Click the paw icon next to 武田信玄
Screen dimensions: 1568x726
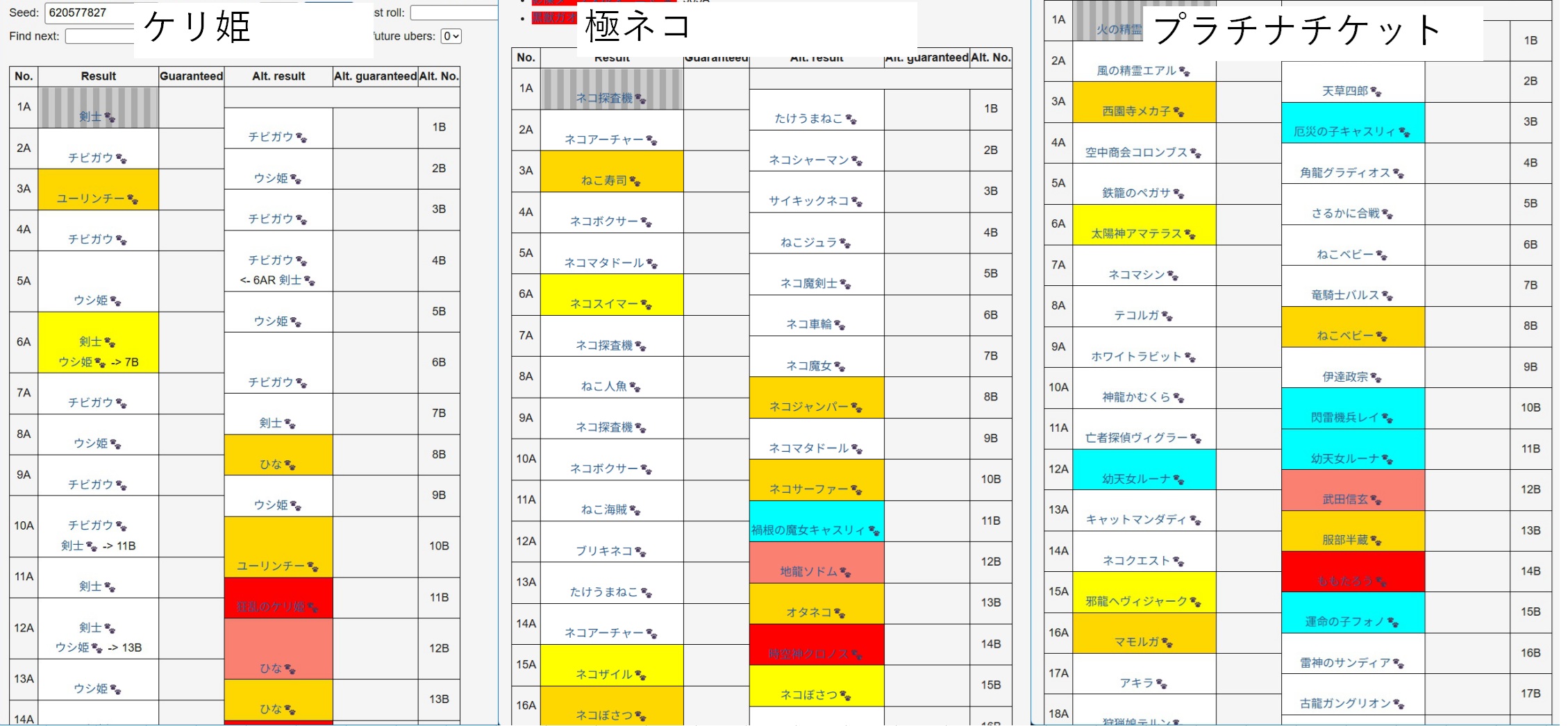pos(1376,500)
